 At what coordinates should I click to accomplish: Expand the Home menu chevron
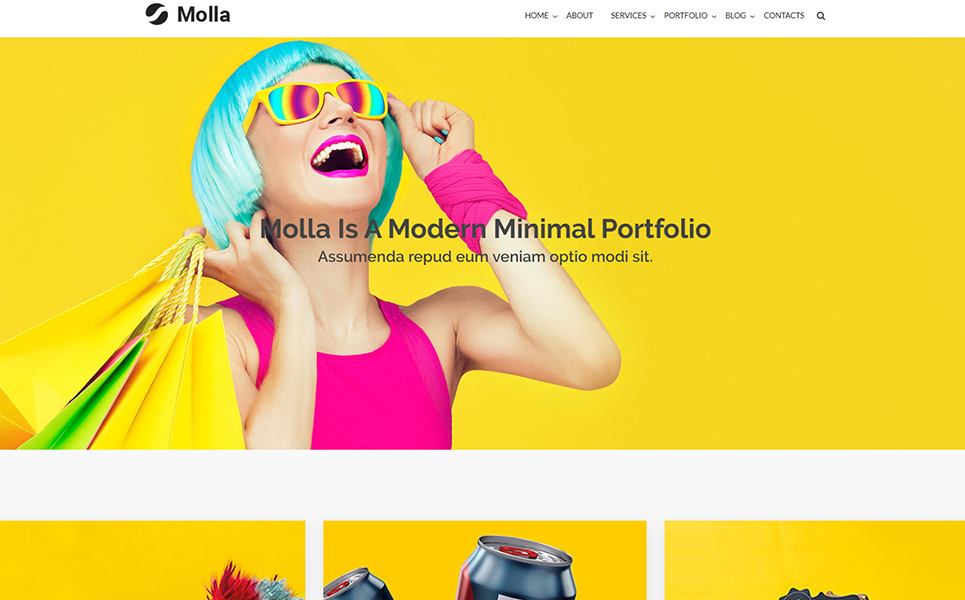pos(555,17)
